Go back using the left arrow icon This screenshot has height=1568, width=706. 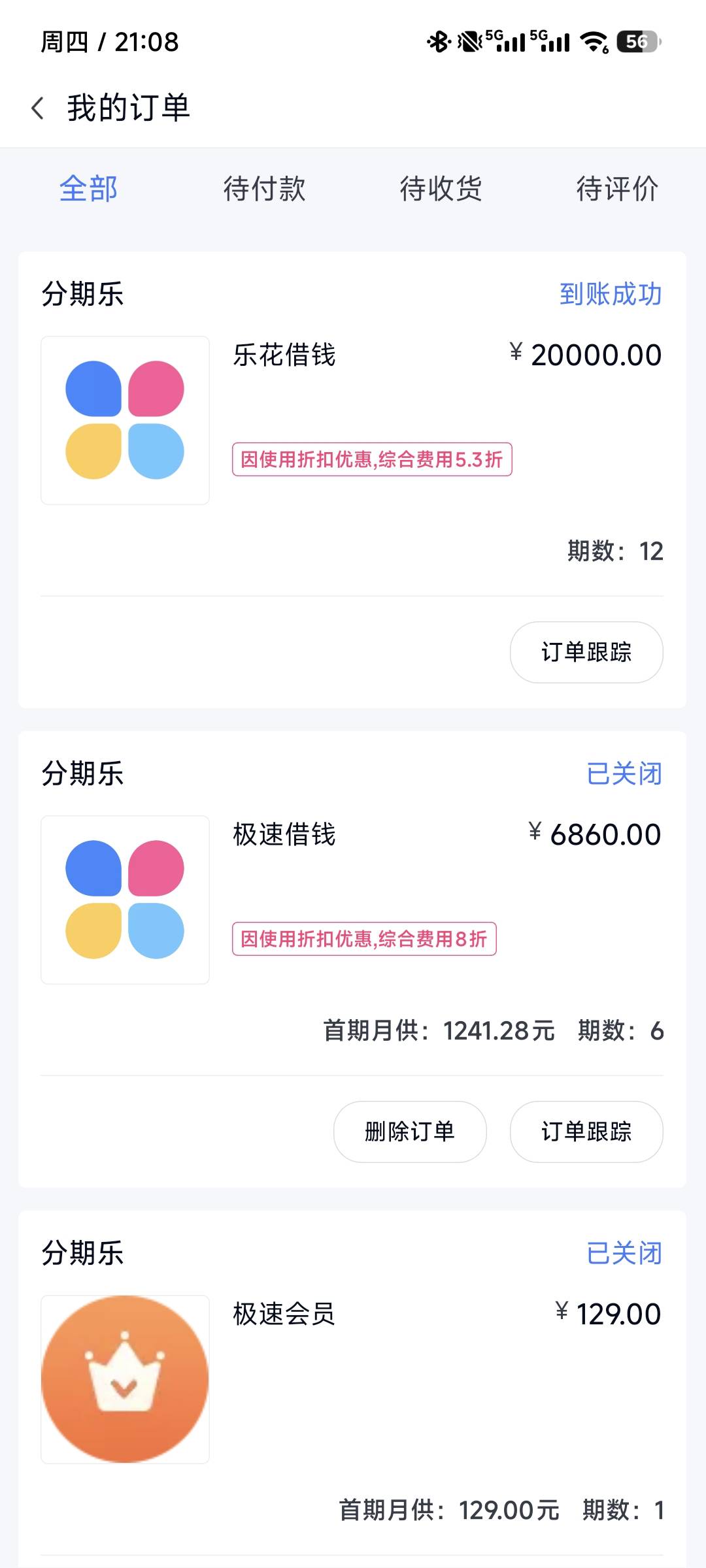pos(38,108)
